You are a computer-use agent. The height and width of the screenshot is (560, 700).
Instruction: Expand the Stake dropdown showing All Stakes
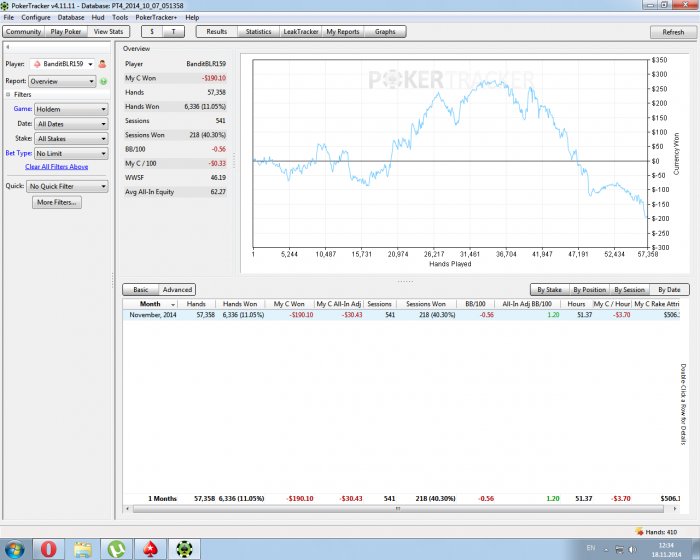point(71,139)
